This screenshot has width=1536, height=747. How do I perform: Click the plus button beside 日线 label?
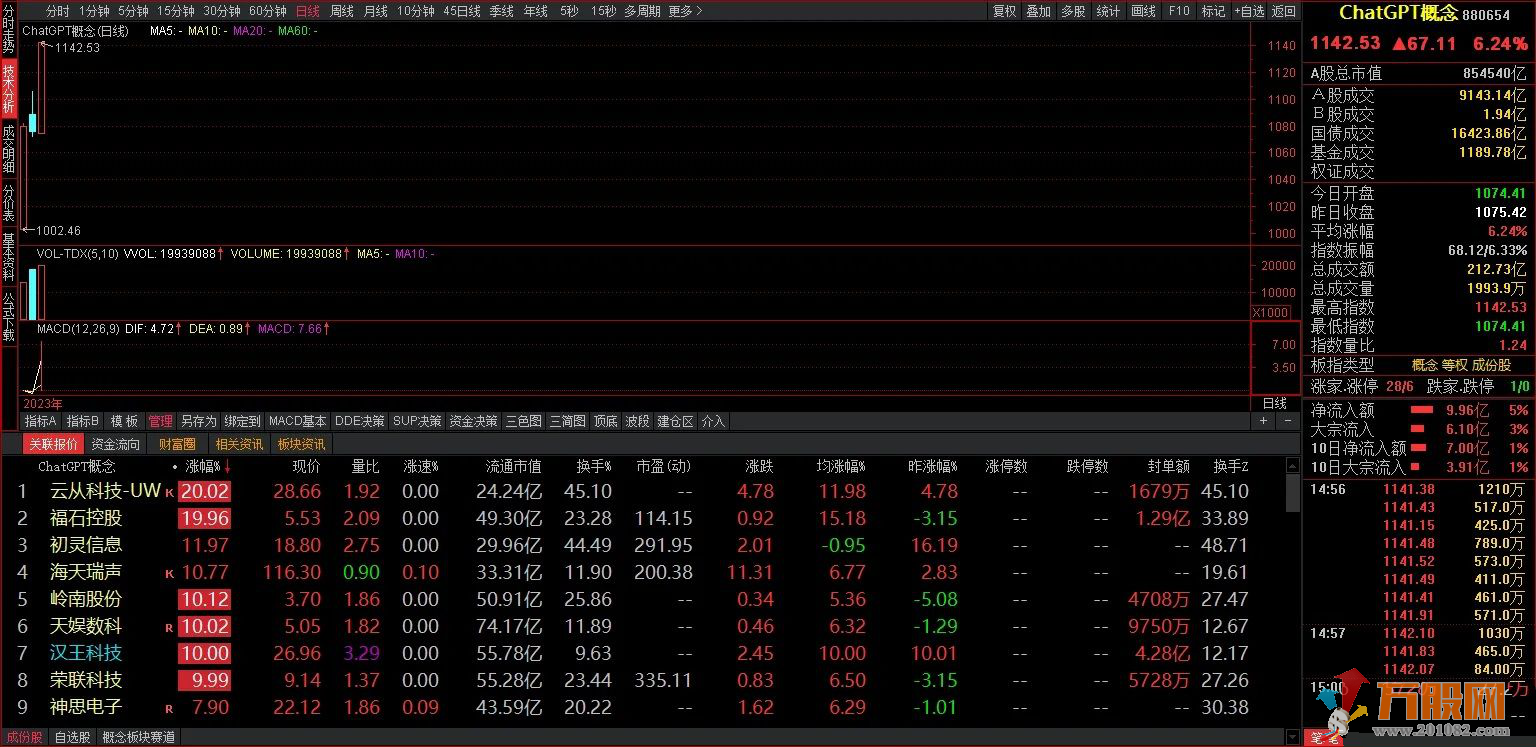[x=1263, y=421]
